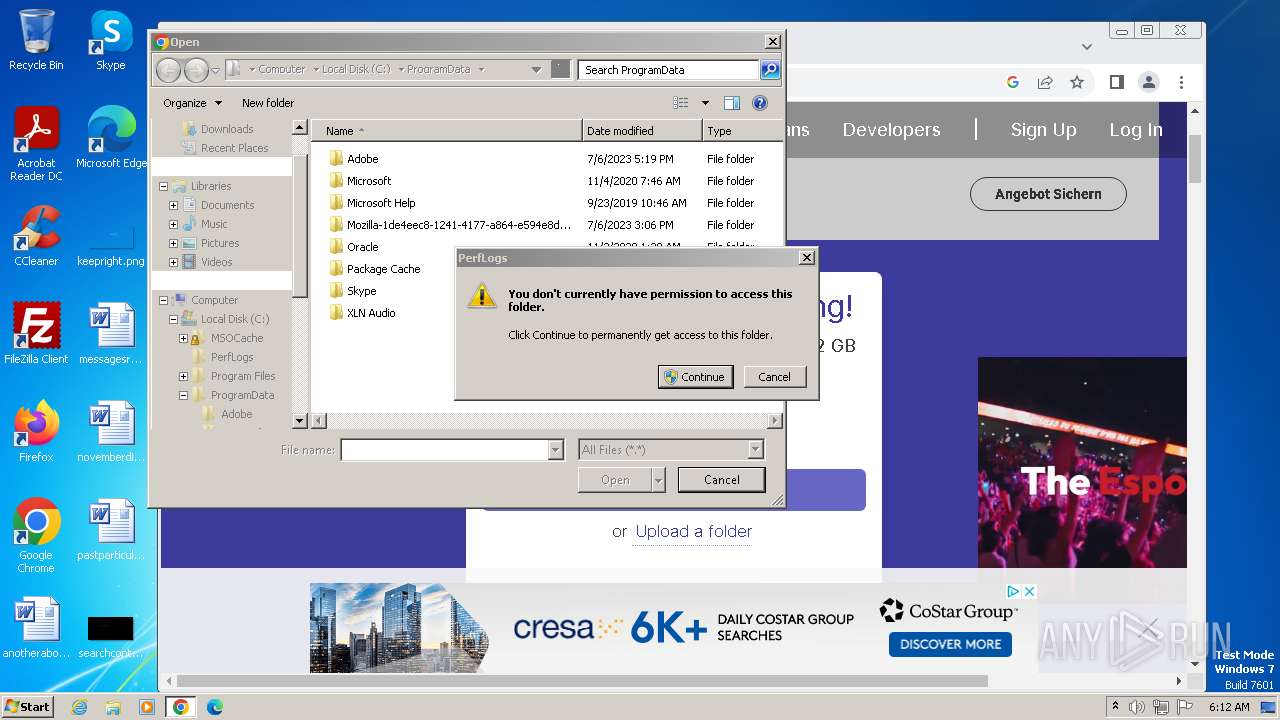Click Log In on the web page
Image resolution: width=1280 pixels, height=720 pixels.
coord(1136,130)
